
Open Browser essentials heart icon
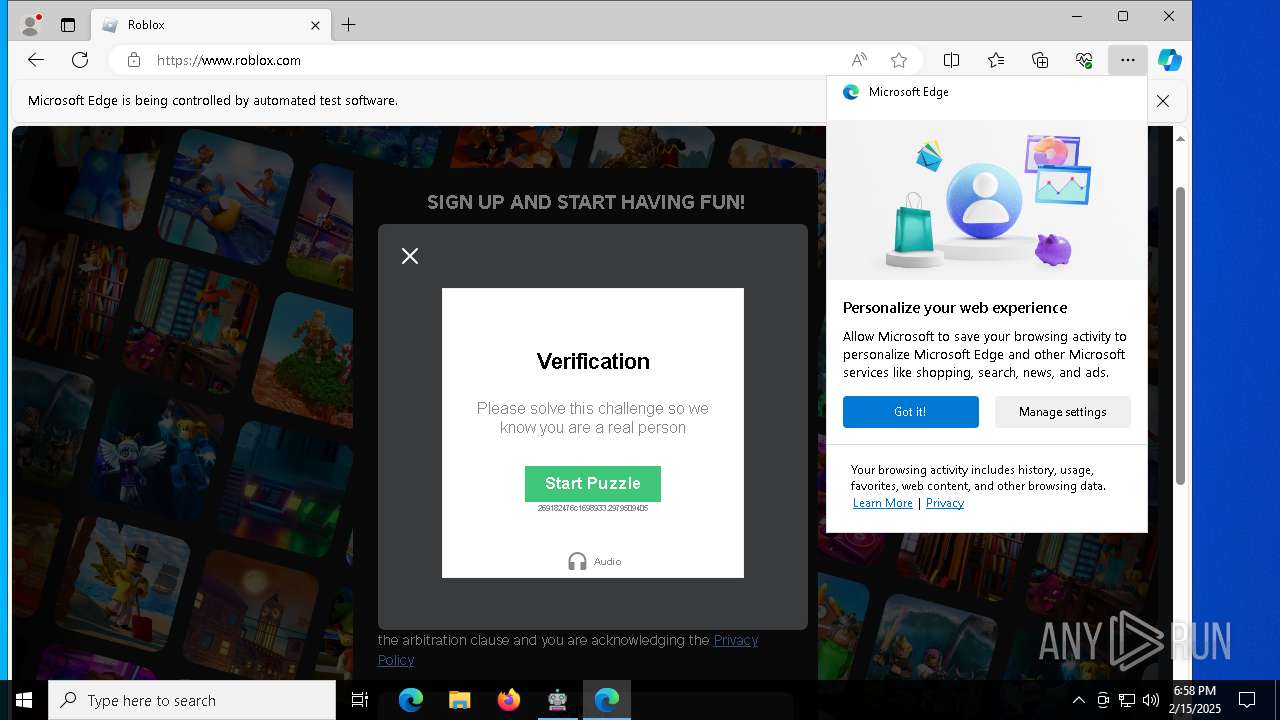(1084, 60)
